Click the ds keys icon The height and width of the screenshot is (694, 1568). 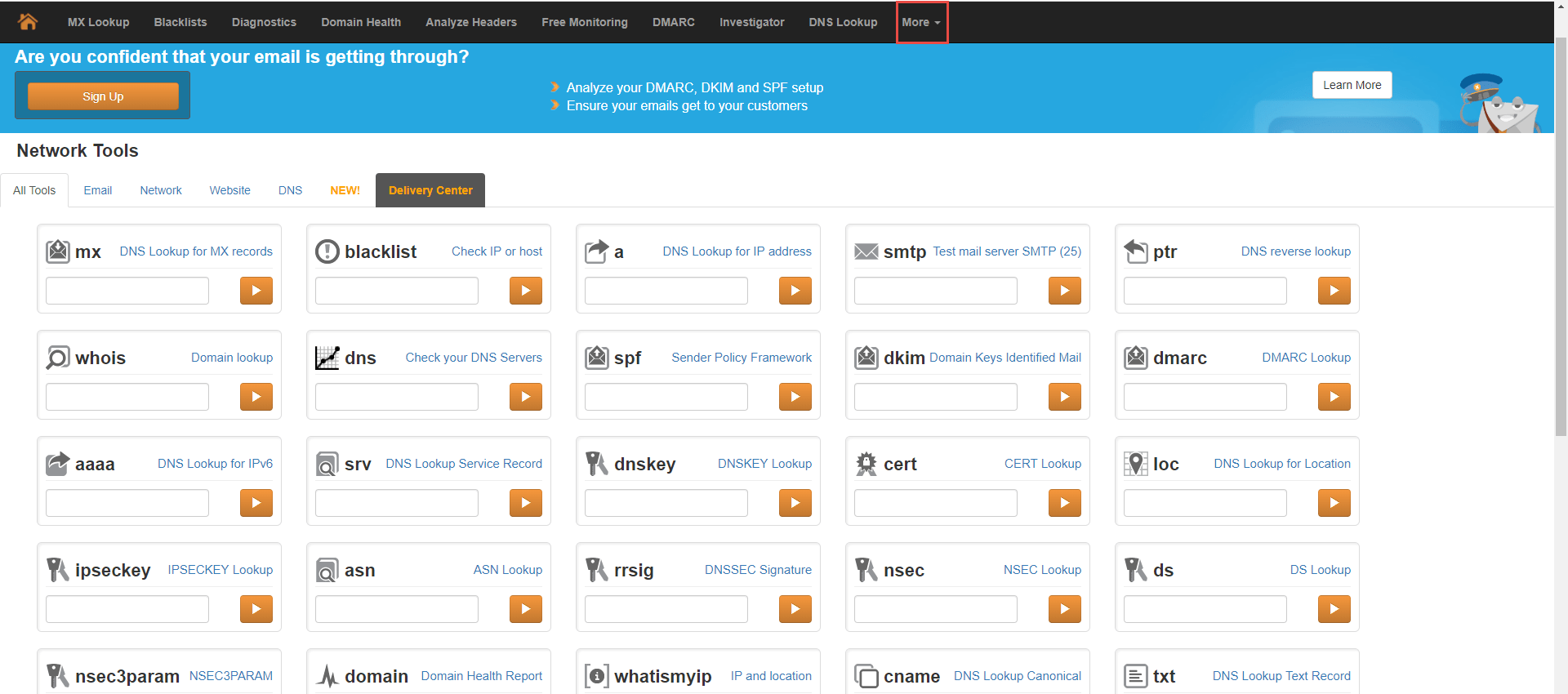pyautogui.click(x=1136, y=570)
